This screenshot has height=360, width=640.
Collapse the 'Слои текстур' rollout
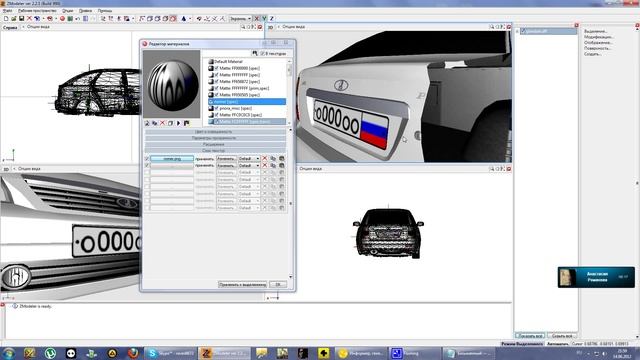point(216,151)
